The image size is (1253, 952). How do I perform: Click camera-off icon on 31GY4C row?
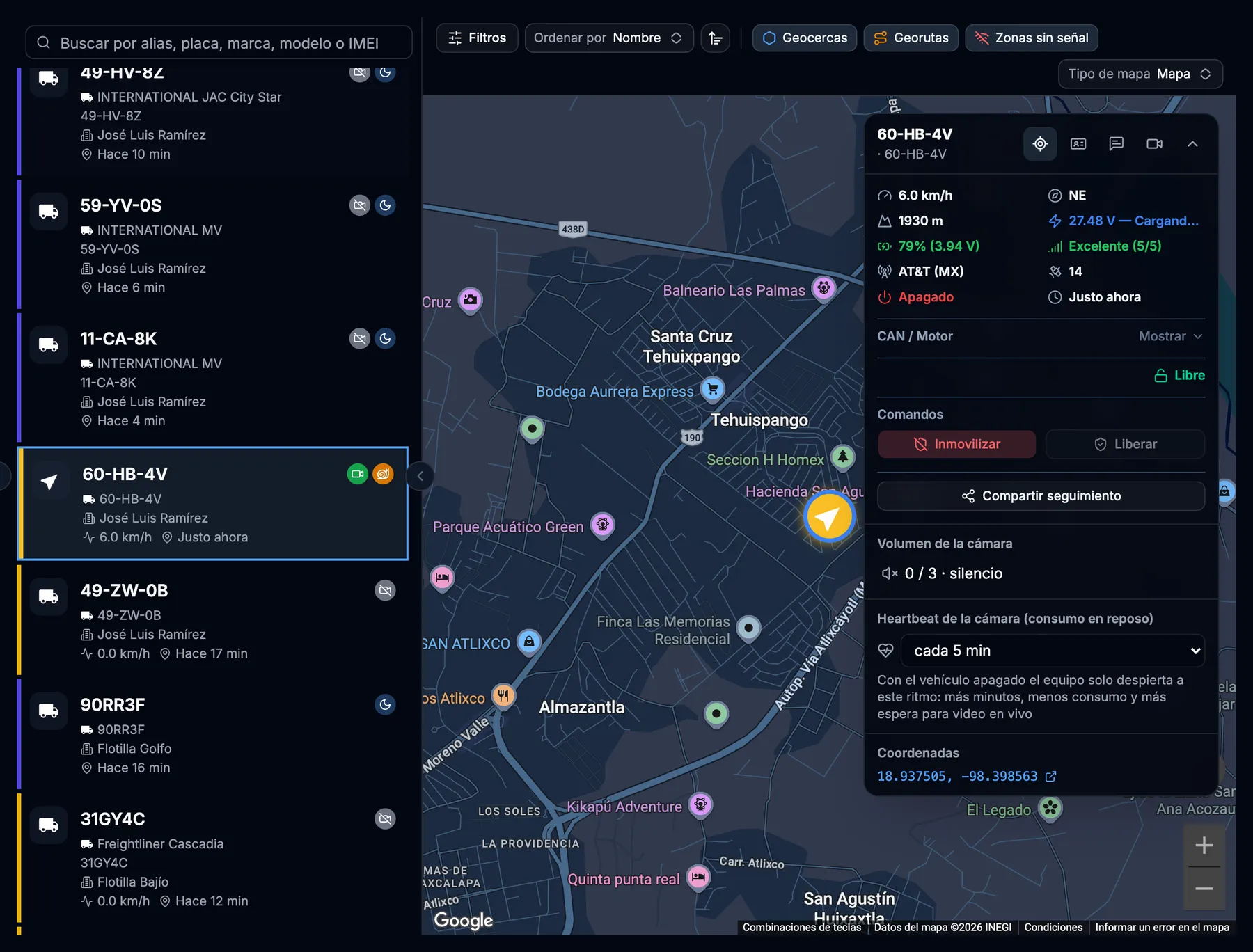[x=385, y=819]
